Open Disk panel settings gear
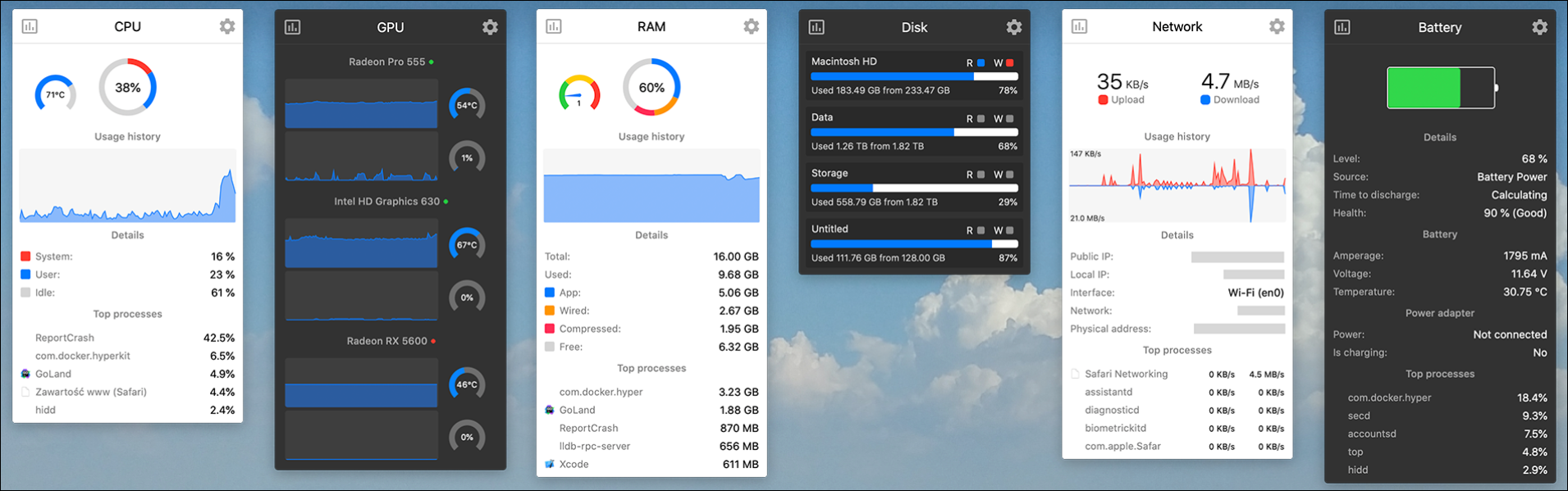Viewport: 1568px width, 491px height. pos(1014,27)
